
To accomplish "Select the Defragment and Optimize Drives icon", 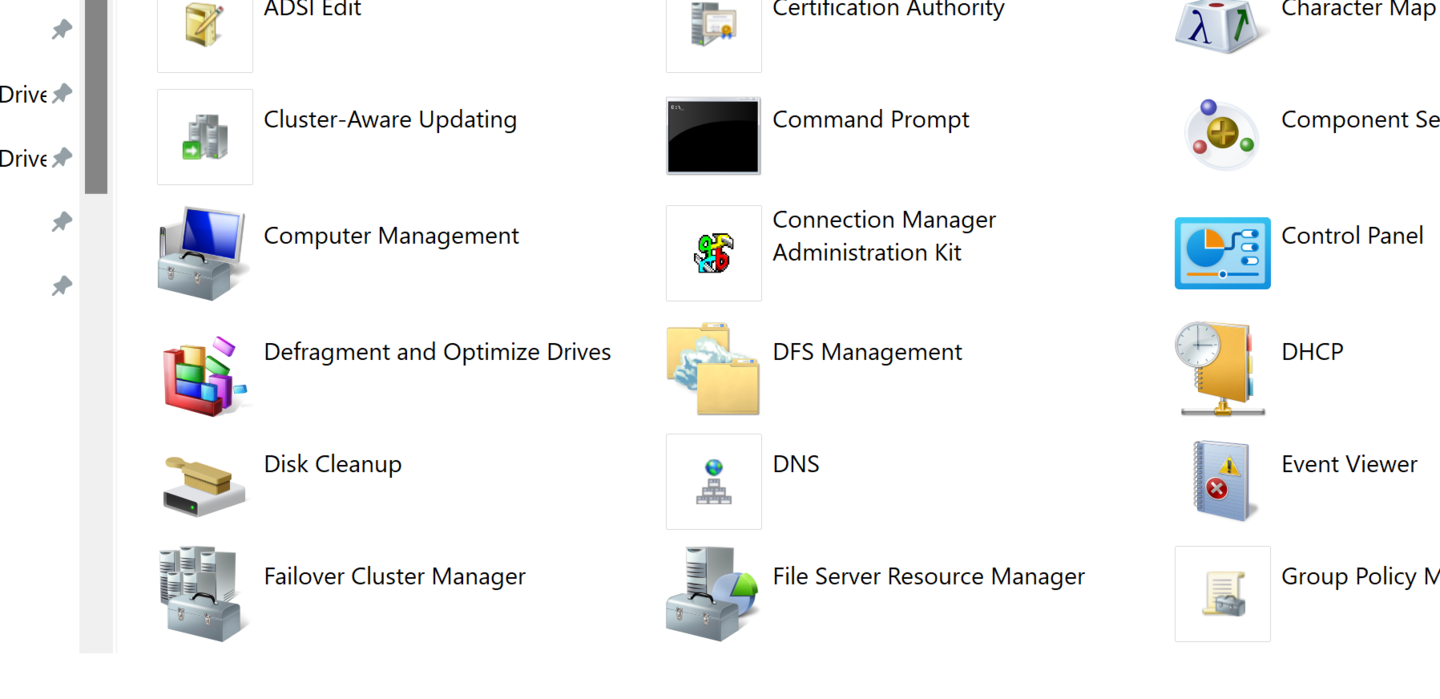I will [205, 371].
